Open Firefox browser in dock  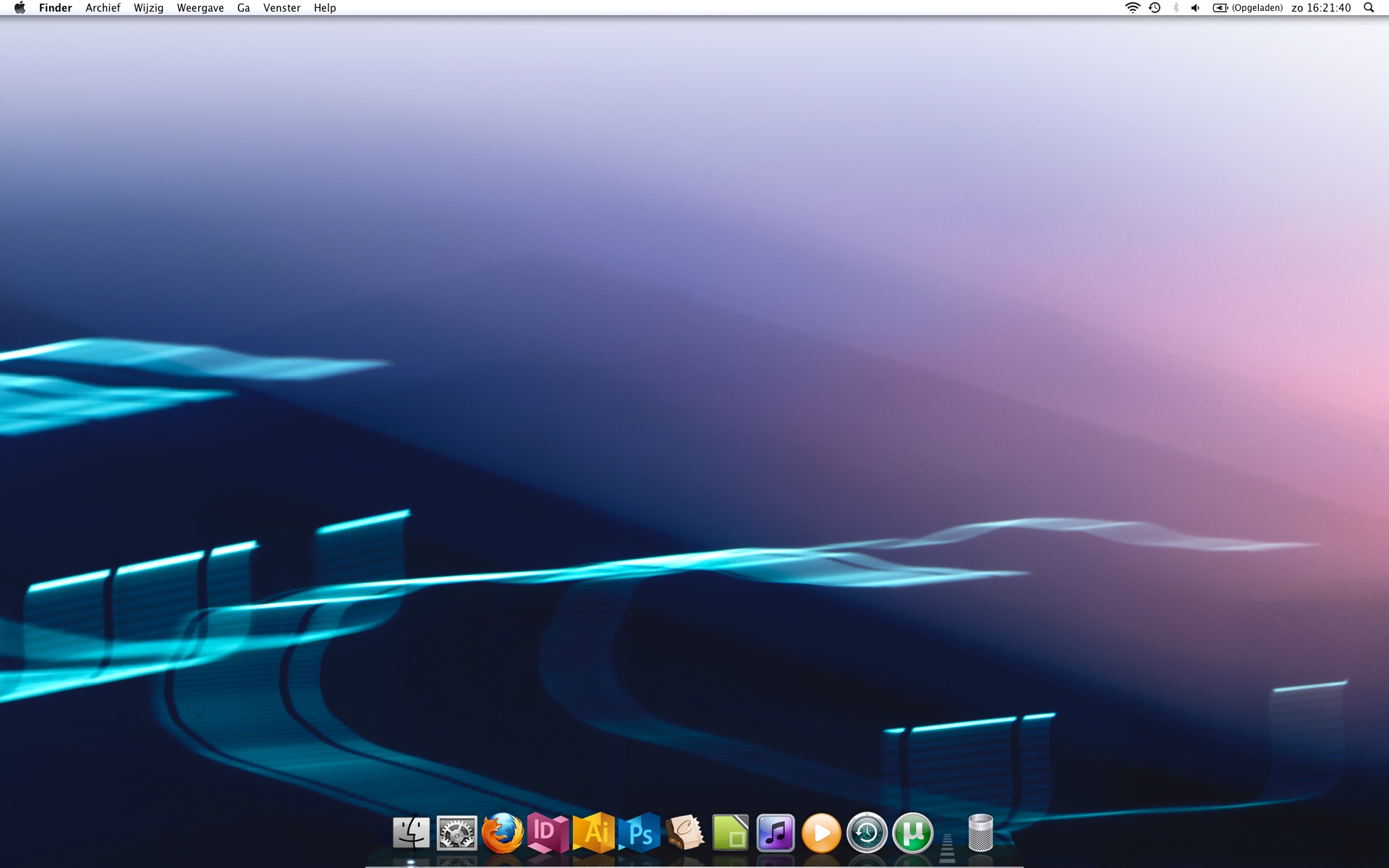(x=502, y=833)
